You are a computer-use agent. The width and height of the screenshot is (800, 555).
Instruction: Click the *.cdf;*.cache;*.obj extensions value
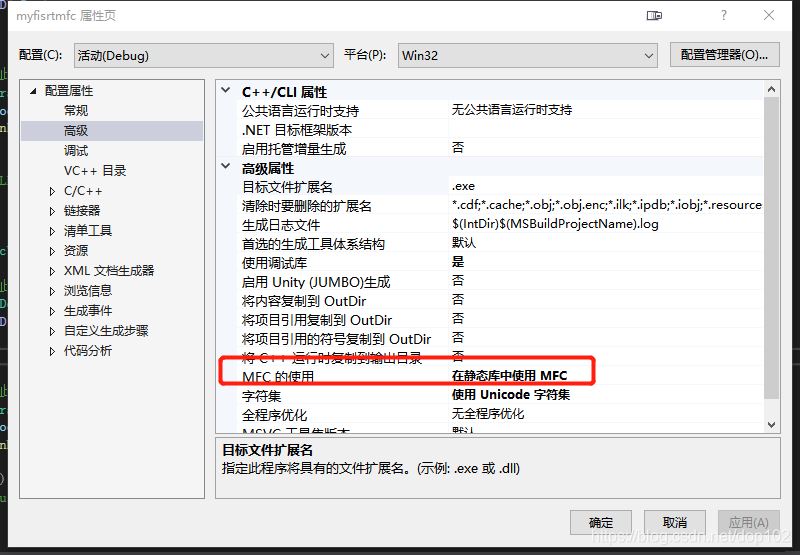coord(607,205)
